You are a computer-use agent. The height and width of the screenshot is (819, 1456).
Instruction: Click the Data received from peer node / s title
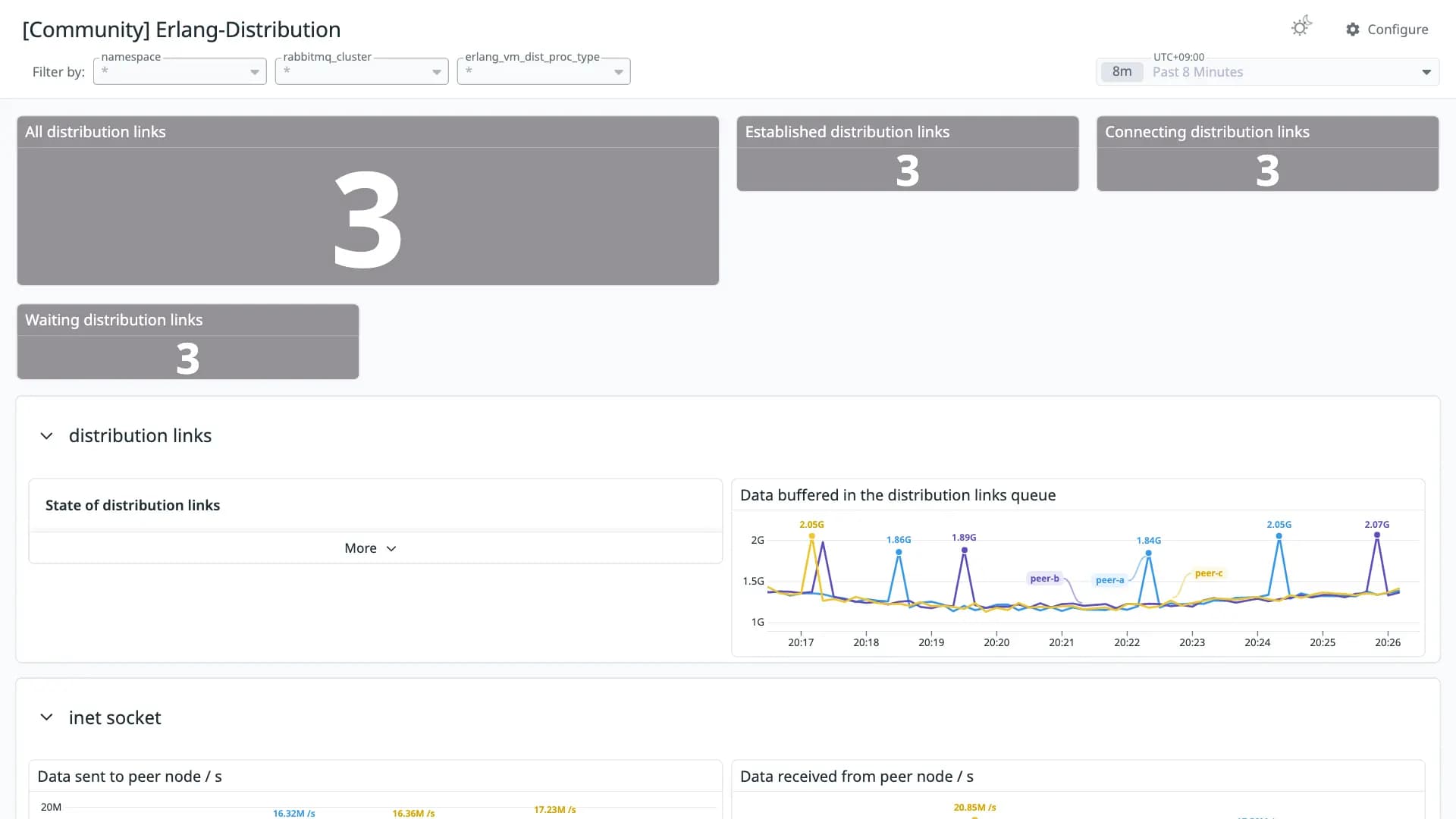pyautogui.click(x=857, y=777)
